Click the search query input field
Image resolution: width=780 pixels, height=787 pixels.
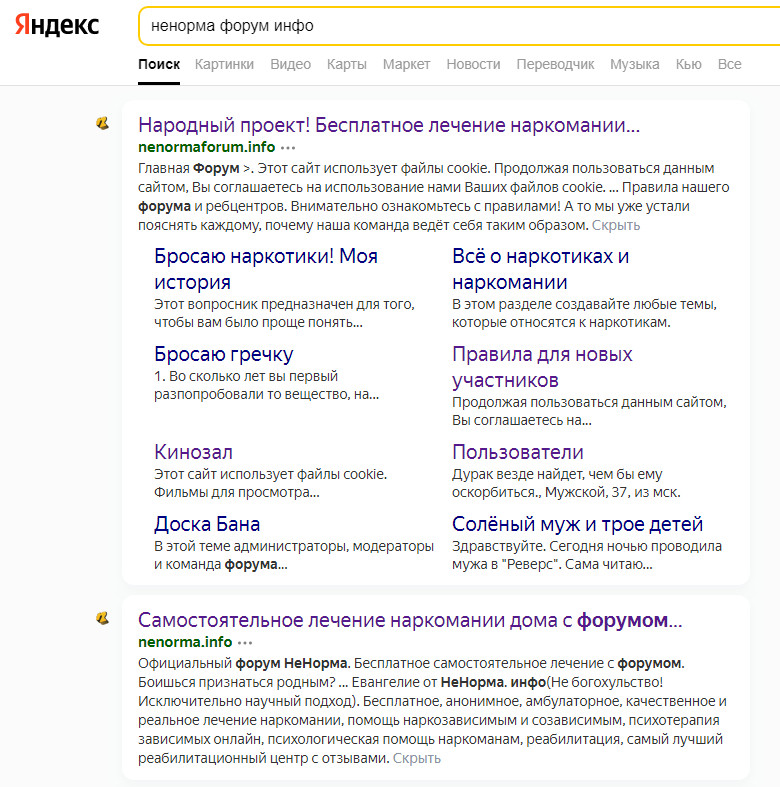(x=450, y=26)
